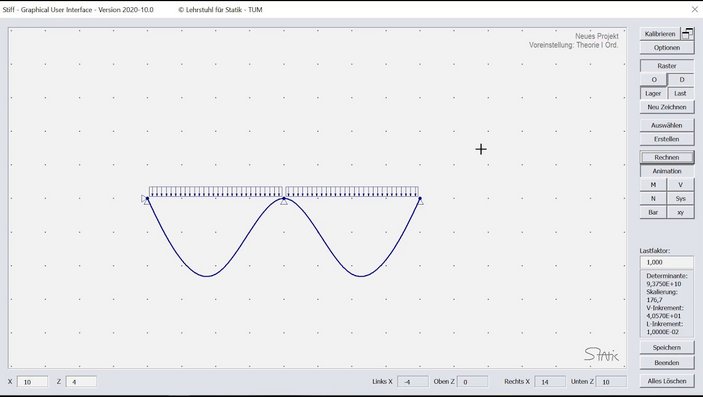Click Alles Löschen to clear all
This screenshot has height=397, width=703.
667,381
